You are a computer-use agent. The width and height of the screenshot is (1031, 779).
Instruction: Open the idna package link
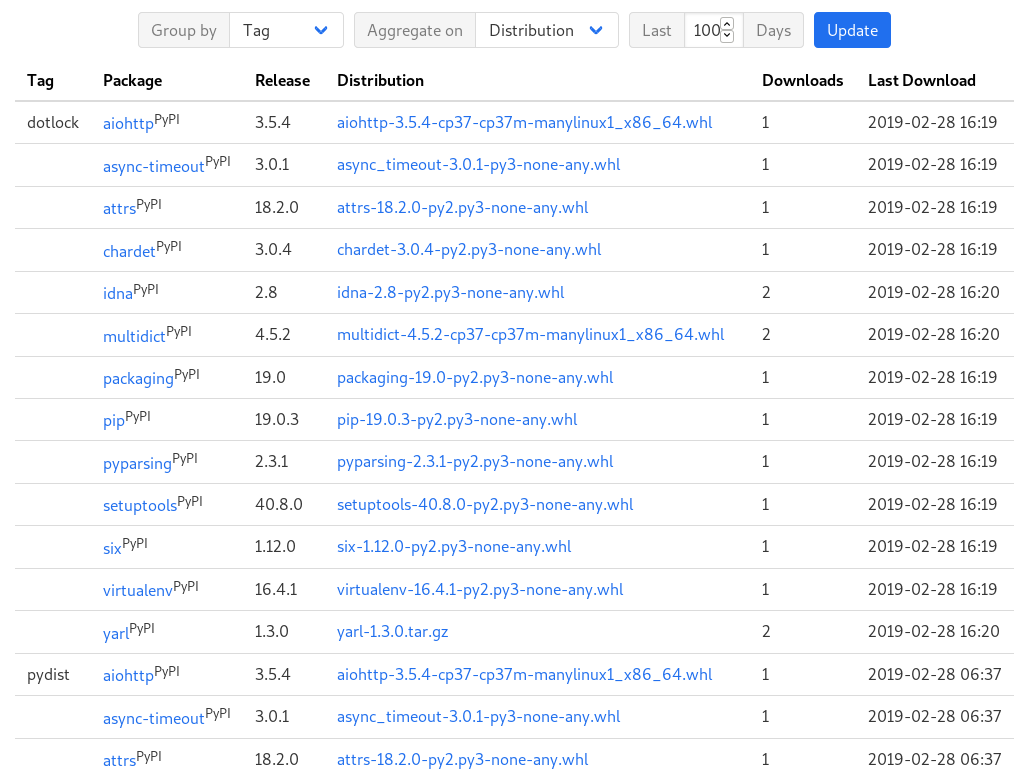(118, 293)
